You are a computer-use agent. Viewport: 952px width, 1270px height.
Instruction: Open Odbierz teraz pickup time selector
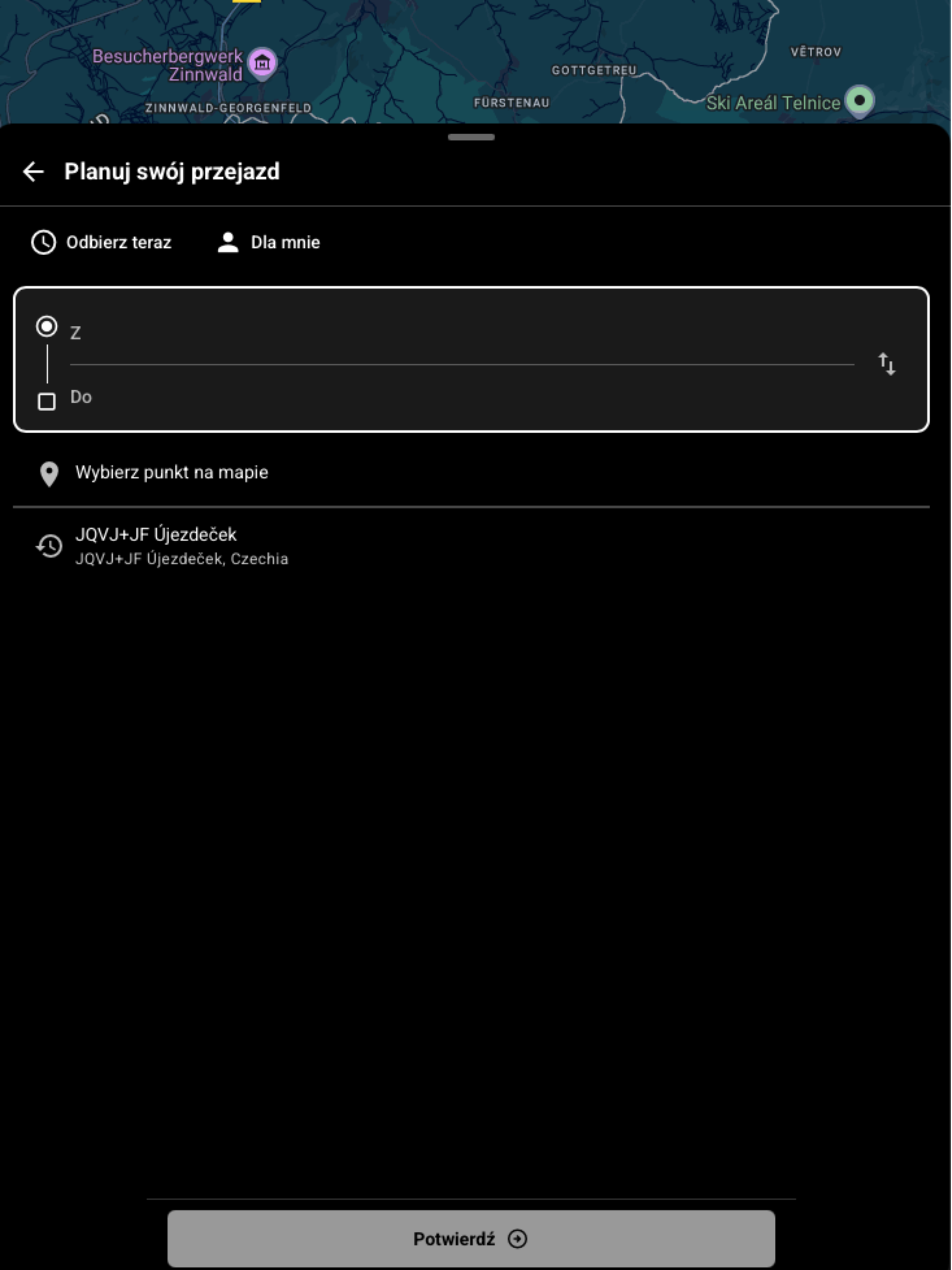[101, 242]
